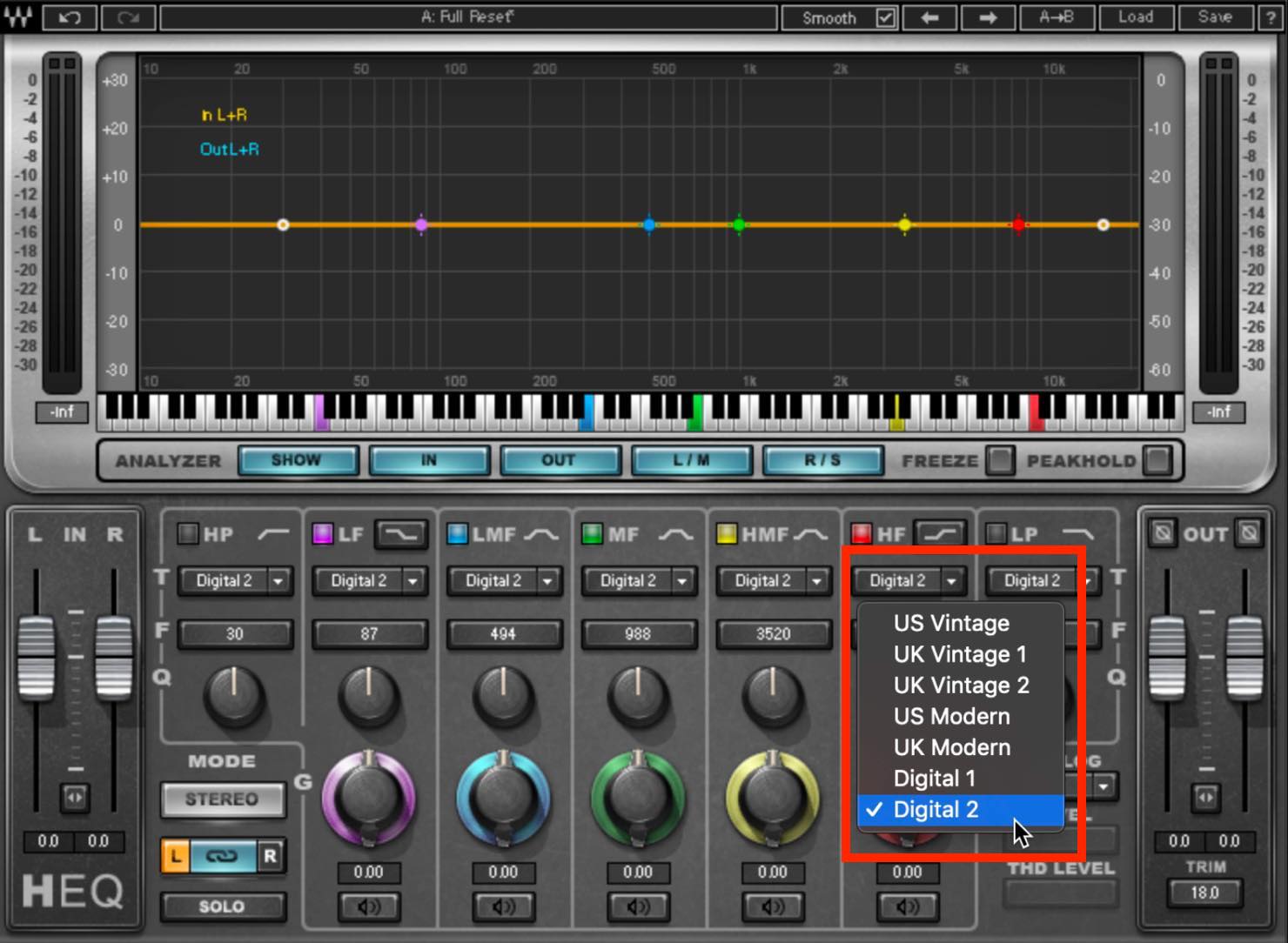
Task: Open the help question mark button
Action: [1271, 17]
